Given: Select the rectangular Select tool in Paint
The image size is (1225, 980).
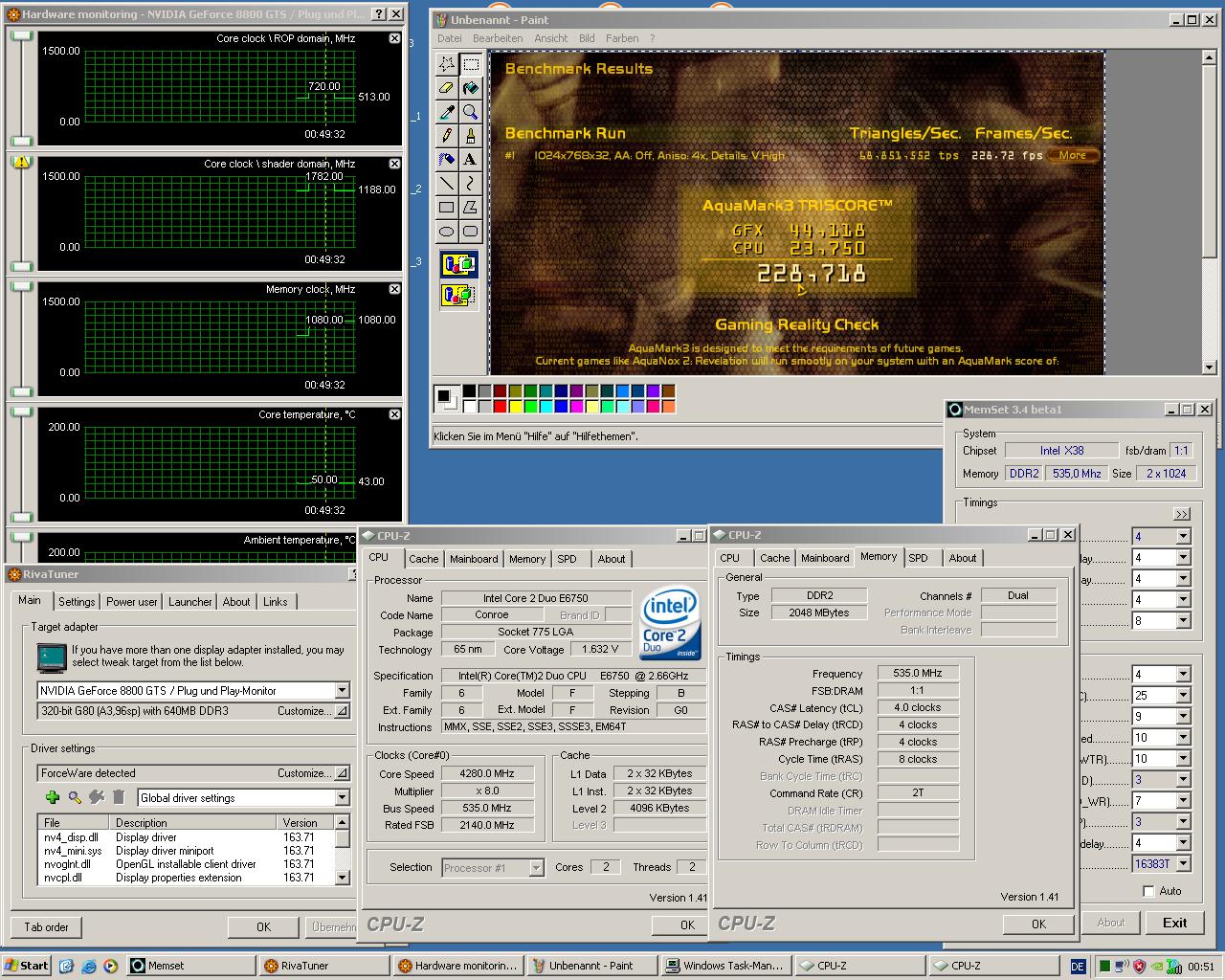Looking at the screenshot, I should 470,64.
